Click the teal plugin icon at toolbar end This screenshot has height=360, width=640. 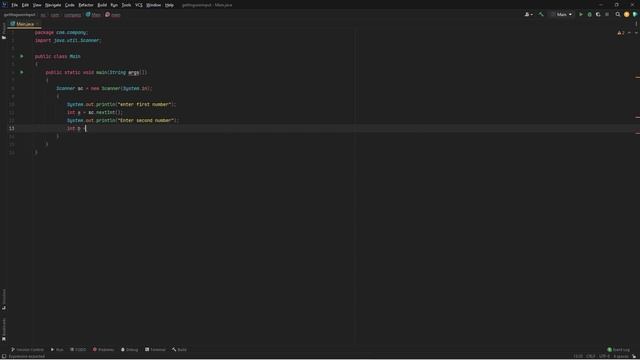tap(635, 14)
